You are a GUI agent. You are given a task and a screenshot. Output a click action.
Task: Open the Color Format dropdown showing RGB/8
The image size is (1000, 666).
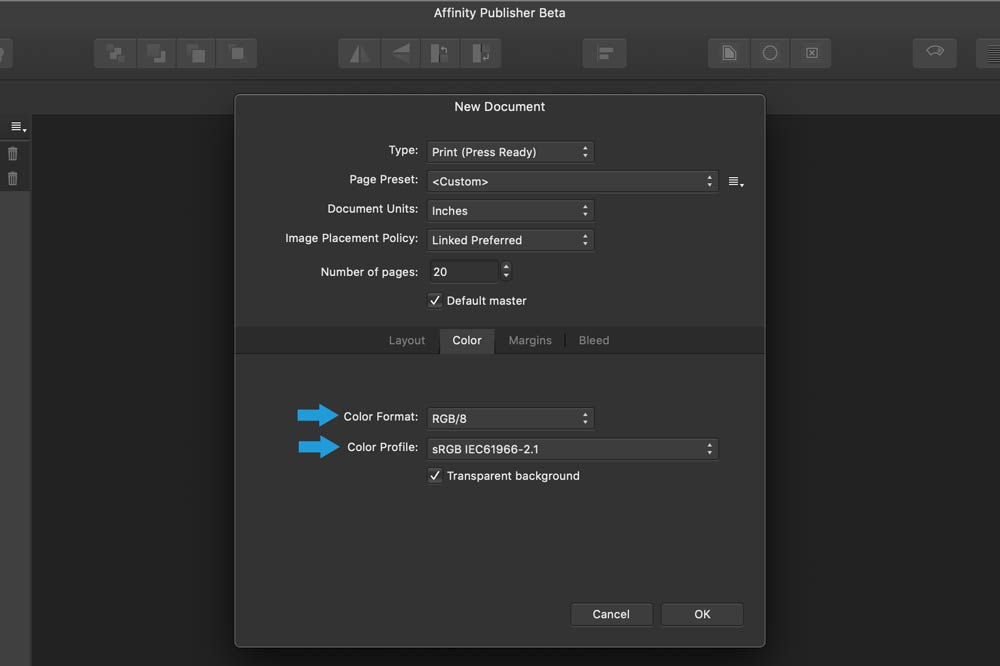tap(510, 418)
